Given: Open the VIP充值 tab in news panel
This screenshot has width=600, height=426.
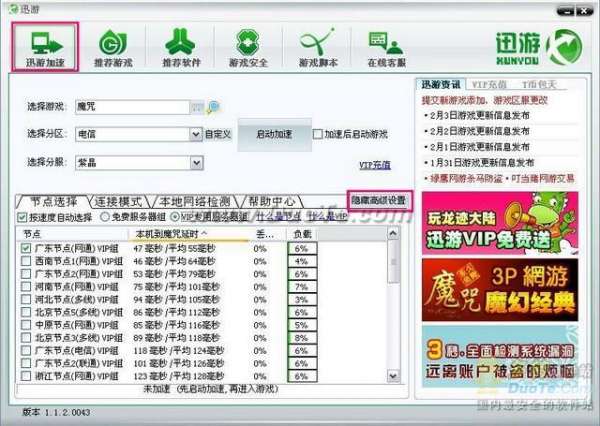Looking at the screenshot, I should (x=489, y=85).
